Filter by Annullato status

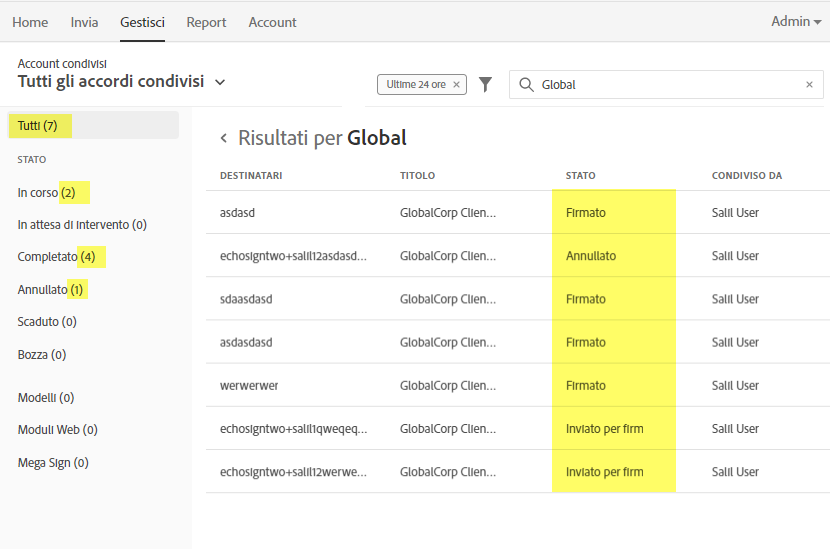[51, 290]
